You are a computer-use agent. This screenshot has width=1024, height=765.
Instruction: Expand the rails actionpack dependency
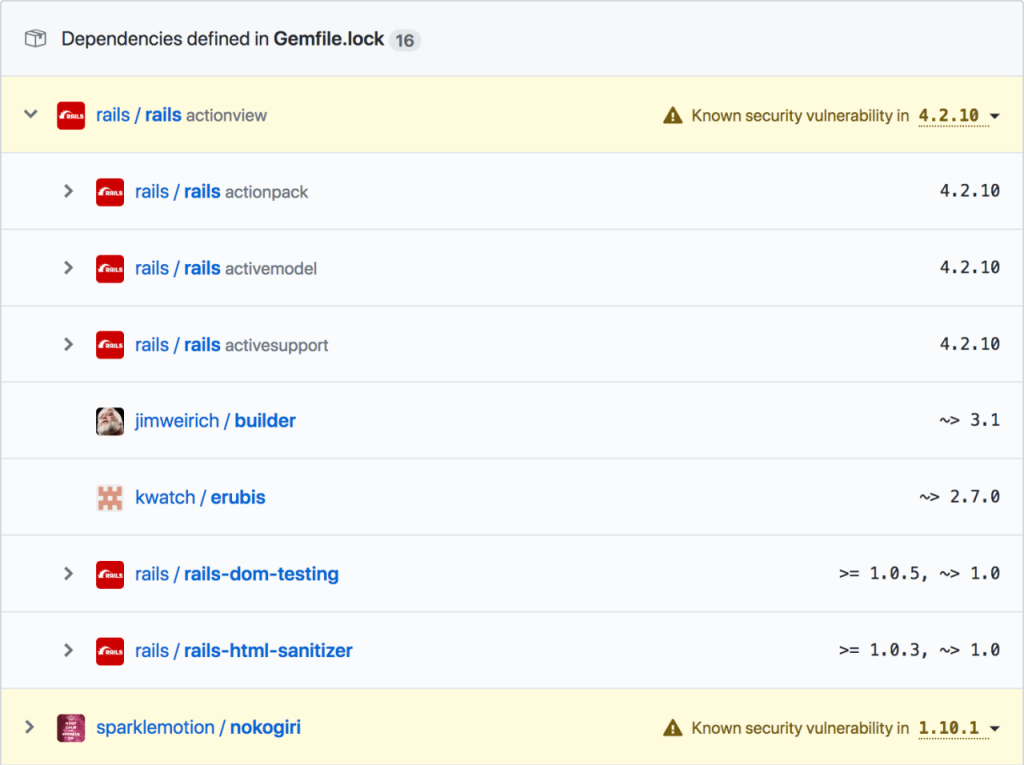tap(68, 191)
